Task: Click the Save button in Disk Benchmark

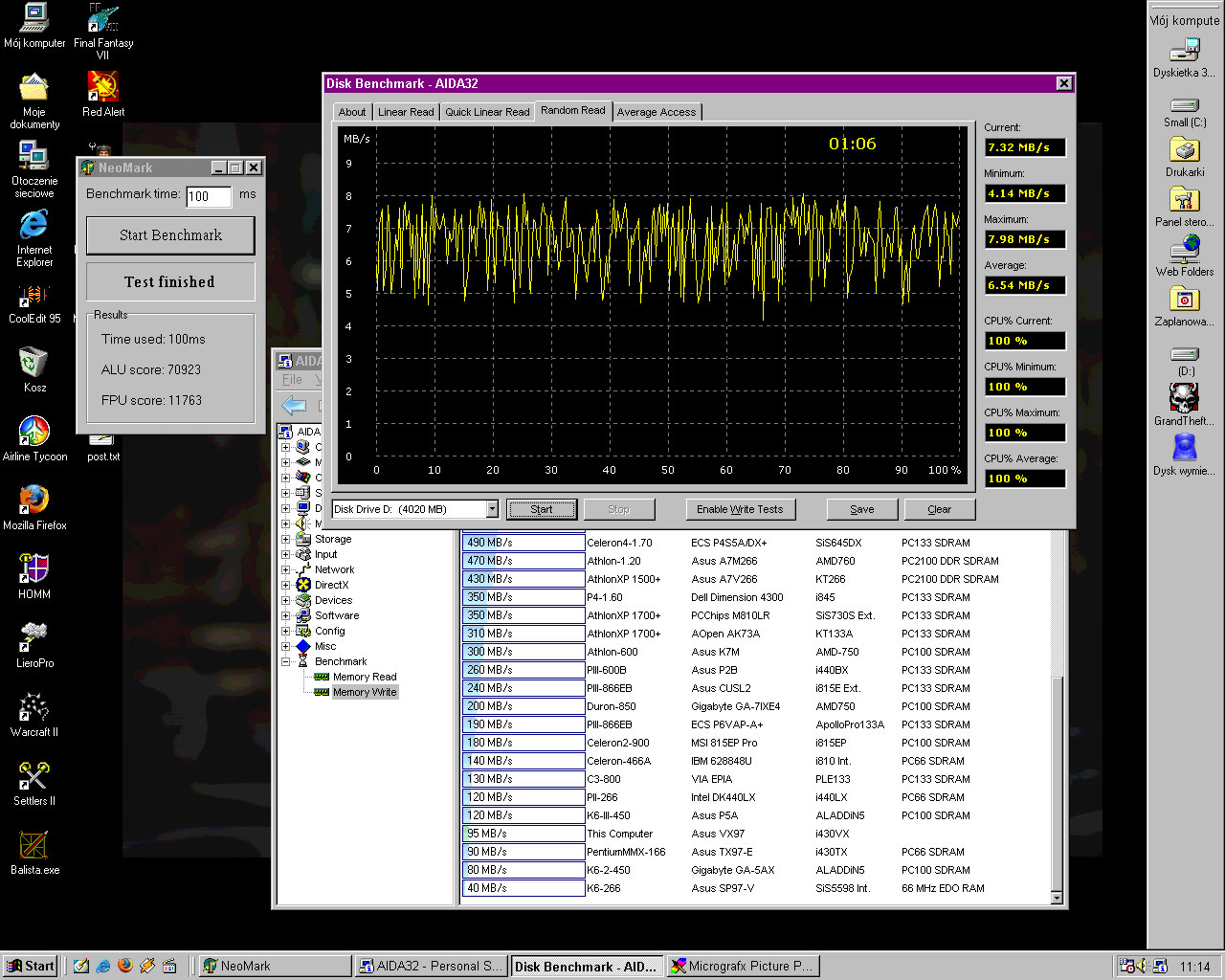Action: 862,509
